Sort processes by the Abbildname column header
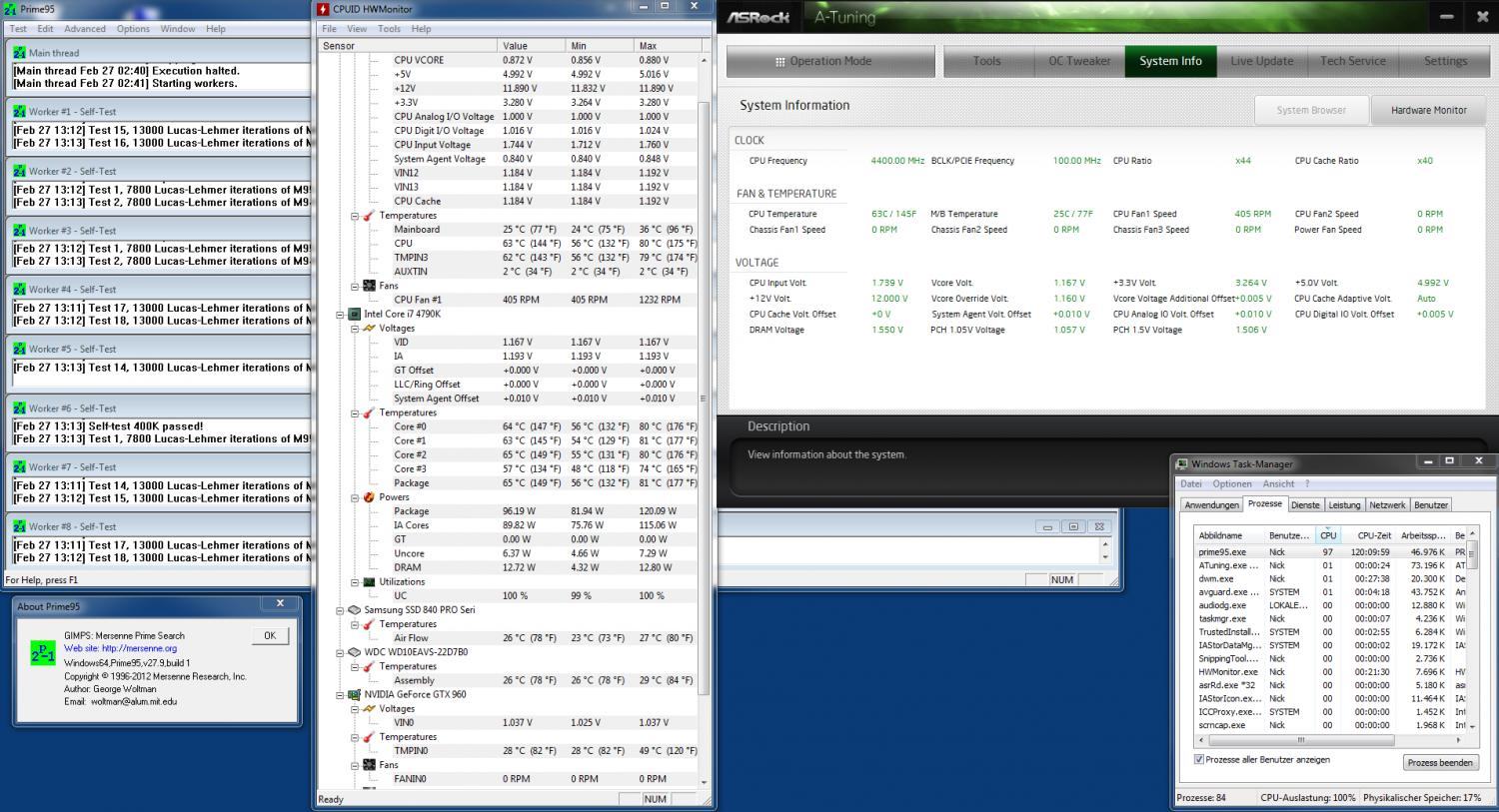Viewport: 1499px width, 812px height. tap(1231, 535)
